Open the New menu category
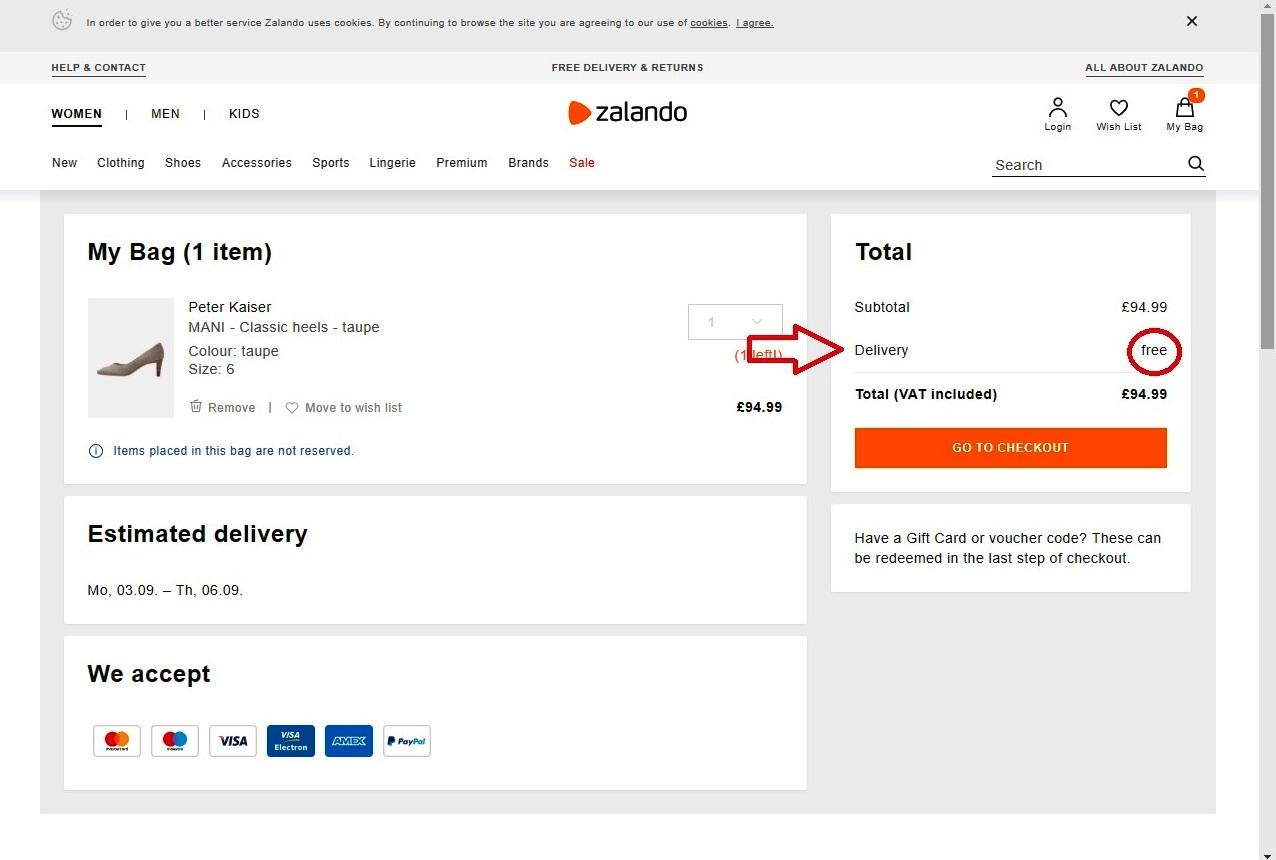Viewport: 1276px width, 860px height. click(64, 163)
